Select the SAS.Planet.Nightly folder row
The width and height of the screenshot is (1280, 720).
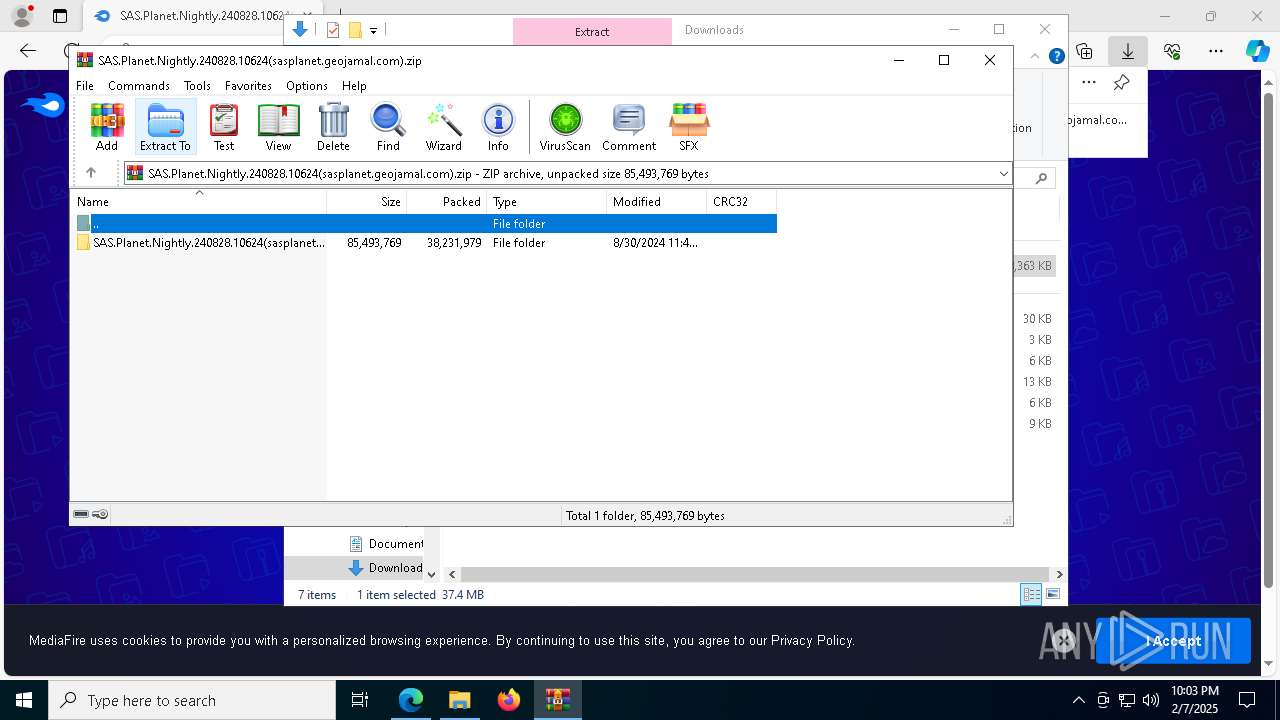point(425,243)
